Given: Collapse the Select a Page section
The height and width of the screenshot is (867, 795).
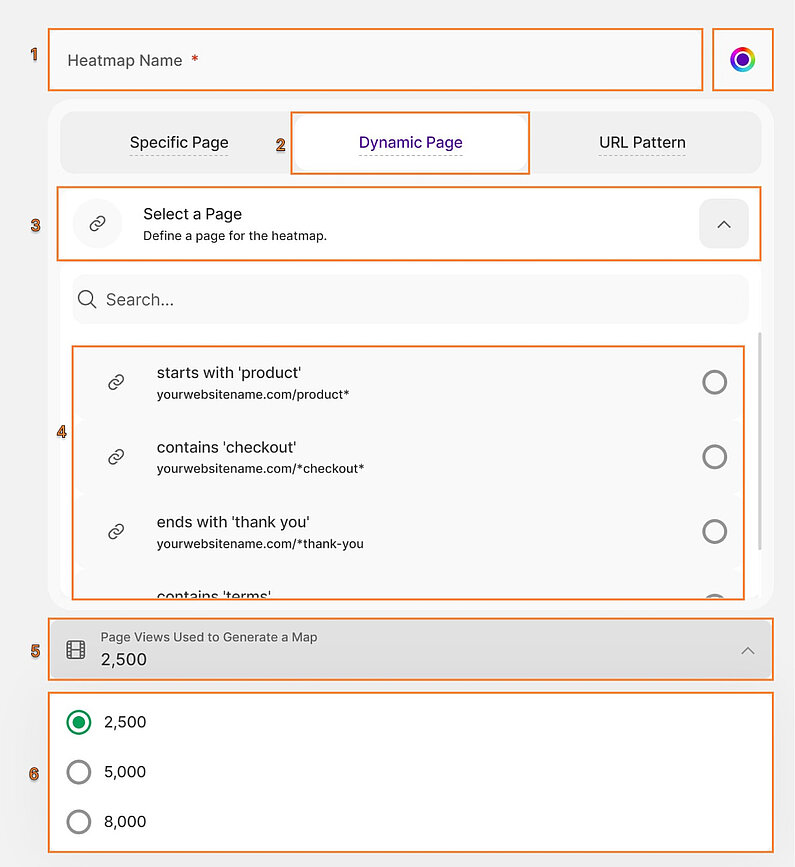Looking at the screenshot, I should pyautogui.click(x=723, y=224).
